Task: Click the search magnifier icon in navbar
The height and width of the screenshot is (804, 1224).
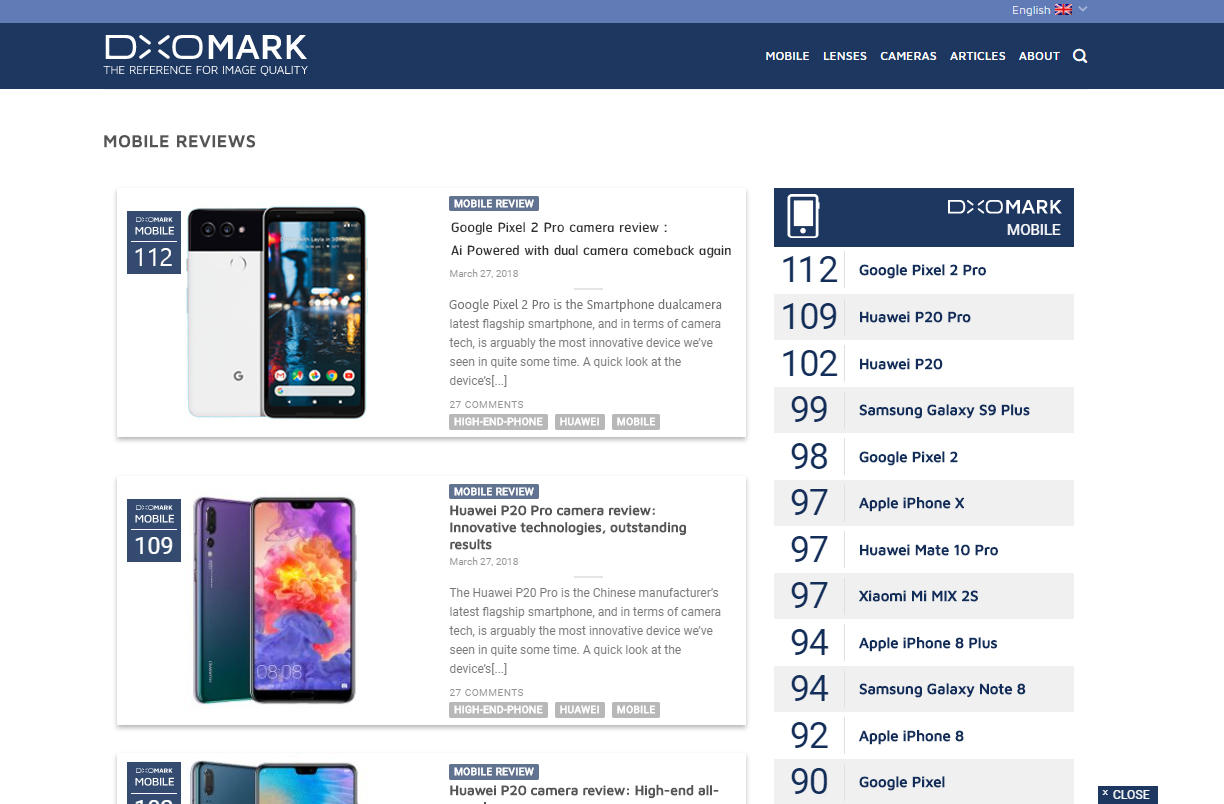Action: 1080,56
